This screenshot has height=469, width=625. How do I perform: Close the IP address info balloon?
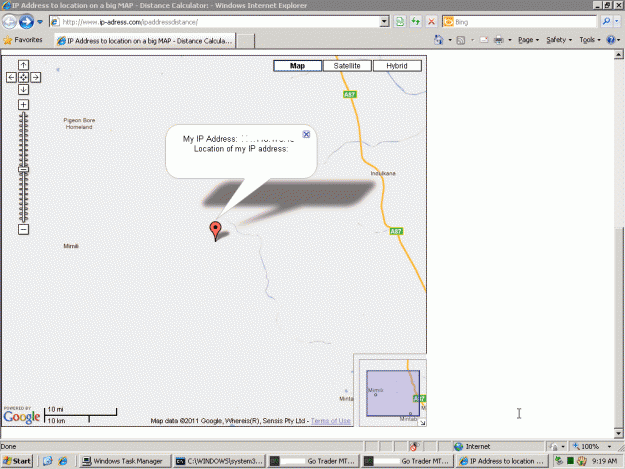(x=306, y=134)
